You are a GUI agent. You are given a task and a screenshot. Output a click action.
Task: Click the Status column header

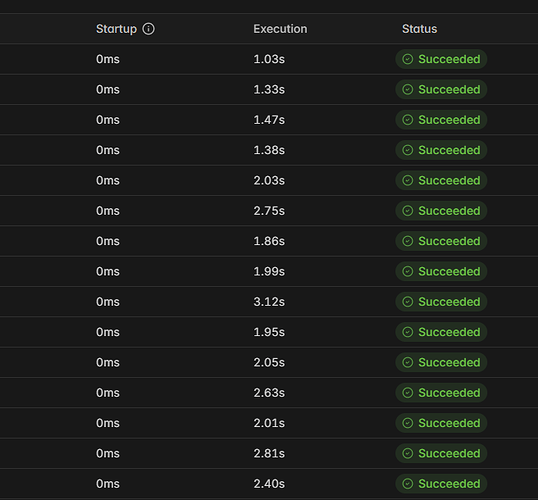pyautogui.click(x=420, y=29)
